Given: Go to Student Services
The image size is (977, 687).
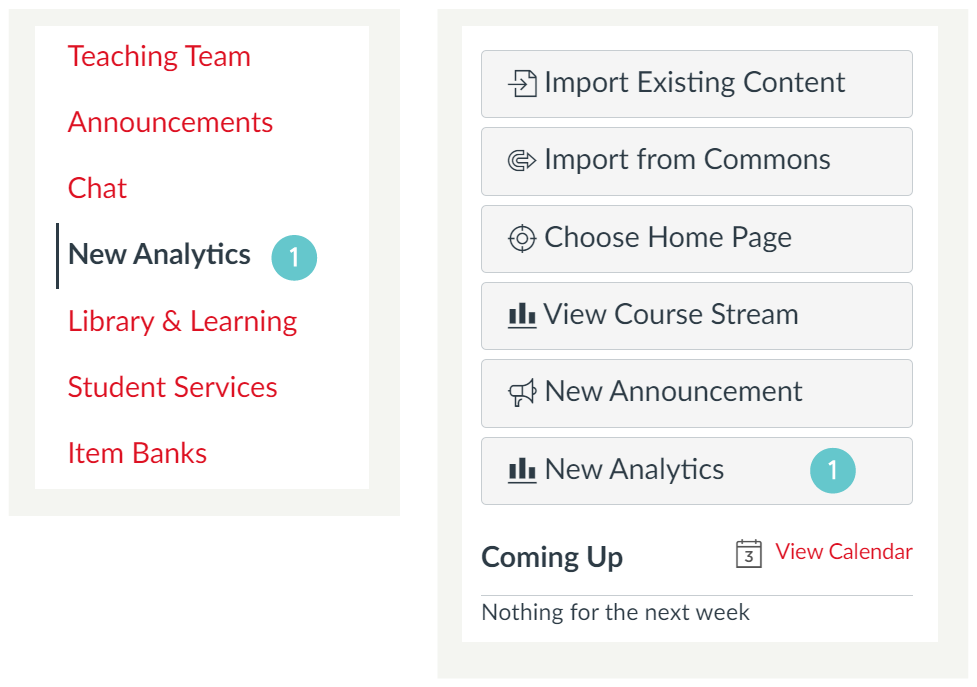Looking at the screenshot, I should tap(172, 388).
